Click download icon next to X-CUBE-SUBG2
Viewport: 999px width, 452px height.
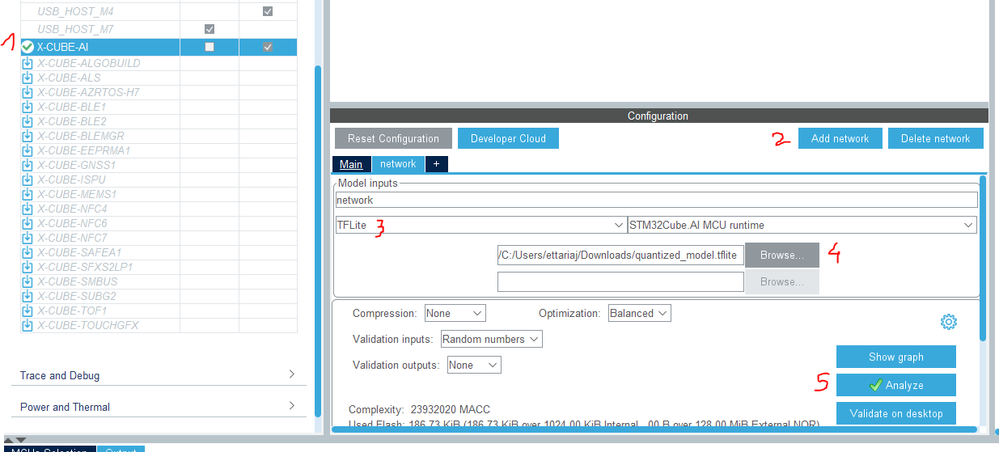[x=27, y=296]
